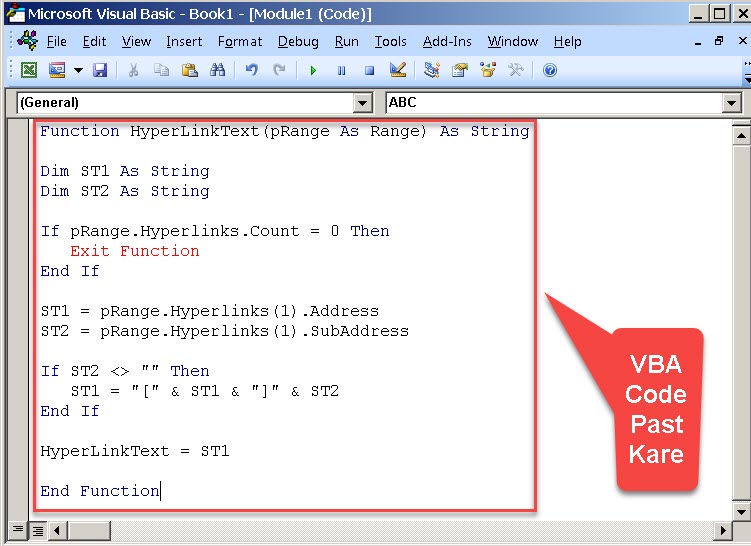Open Project Explorer from the toolbar

432,70
